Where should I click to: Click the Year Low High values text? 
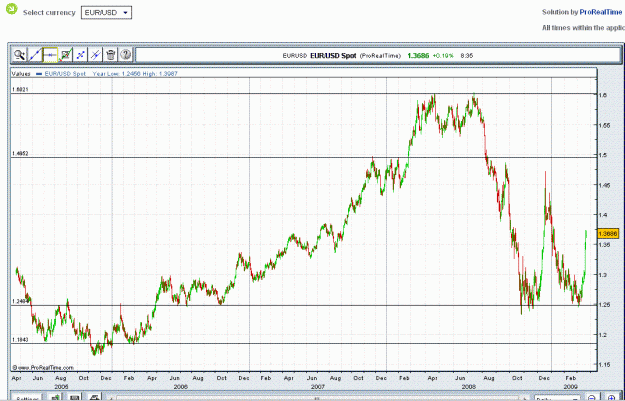click(135, 74)
